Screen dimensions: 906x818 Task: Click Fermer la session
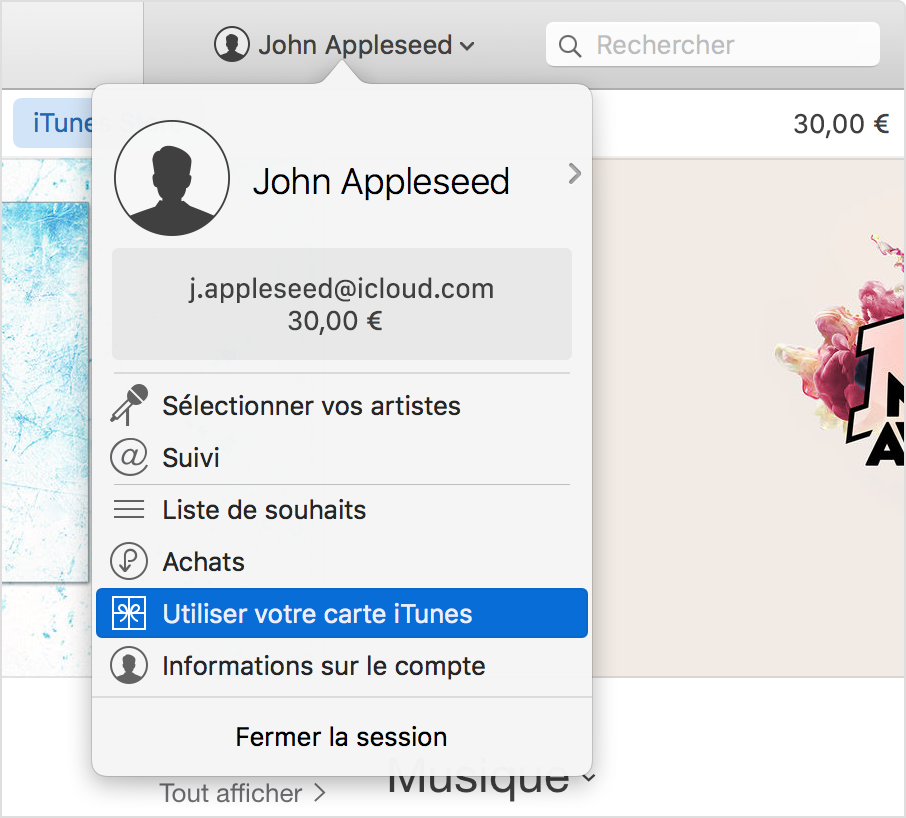[x=340, y=737]
